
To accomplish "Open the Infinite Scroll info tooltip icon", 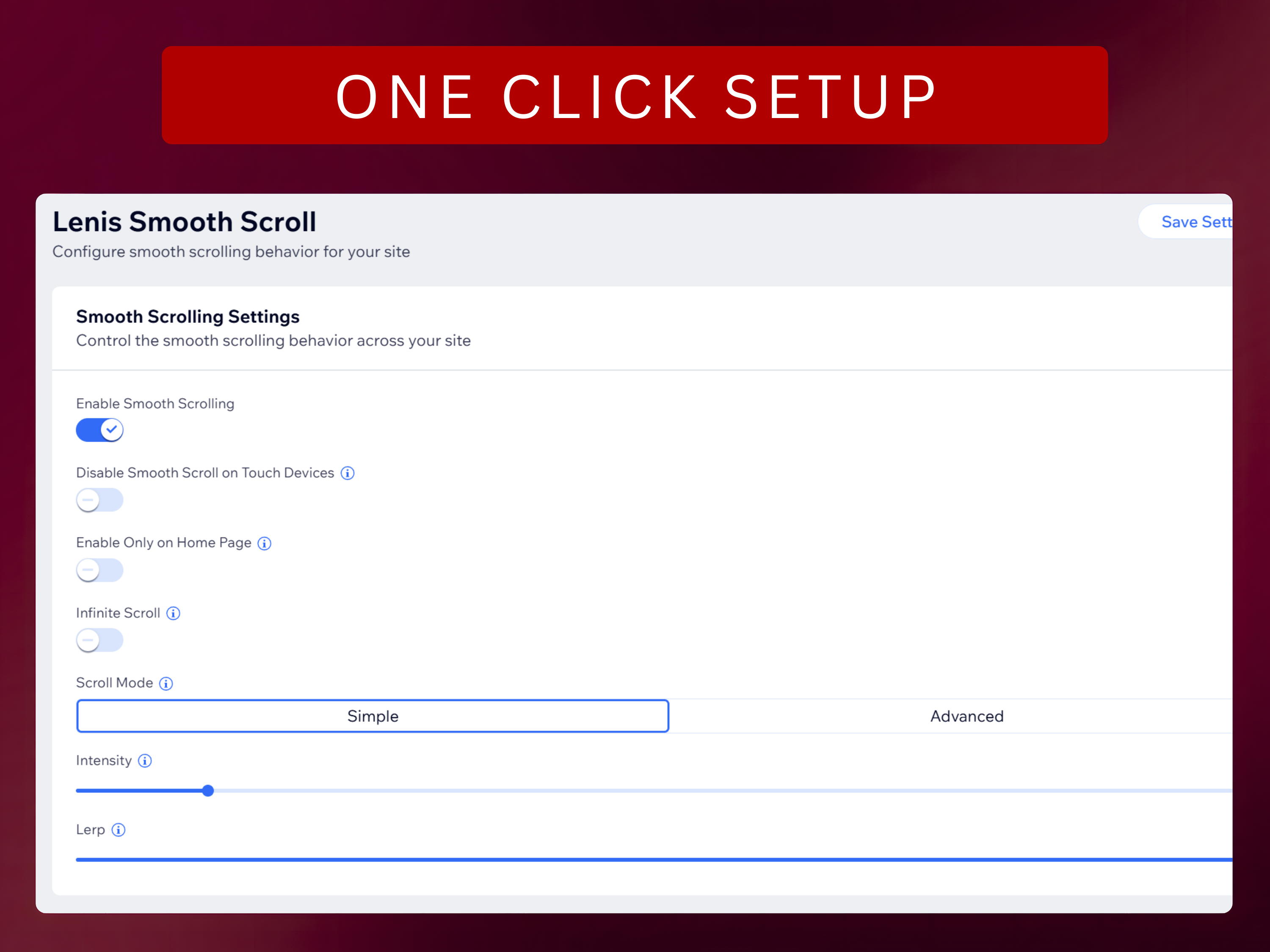I will coord(173,614).
